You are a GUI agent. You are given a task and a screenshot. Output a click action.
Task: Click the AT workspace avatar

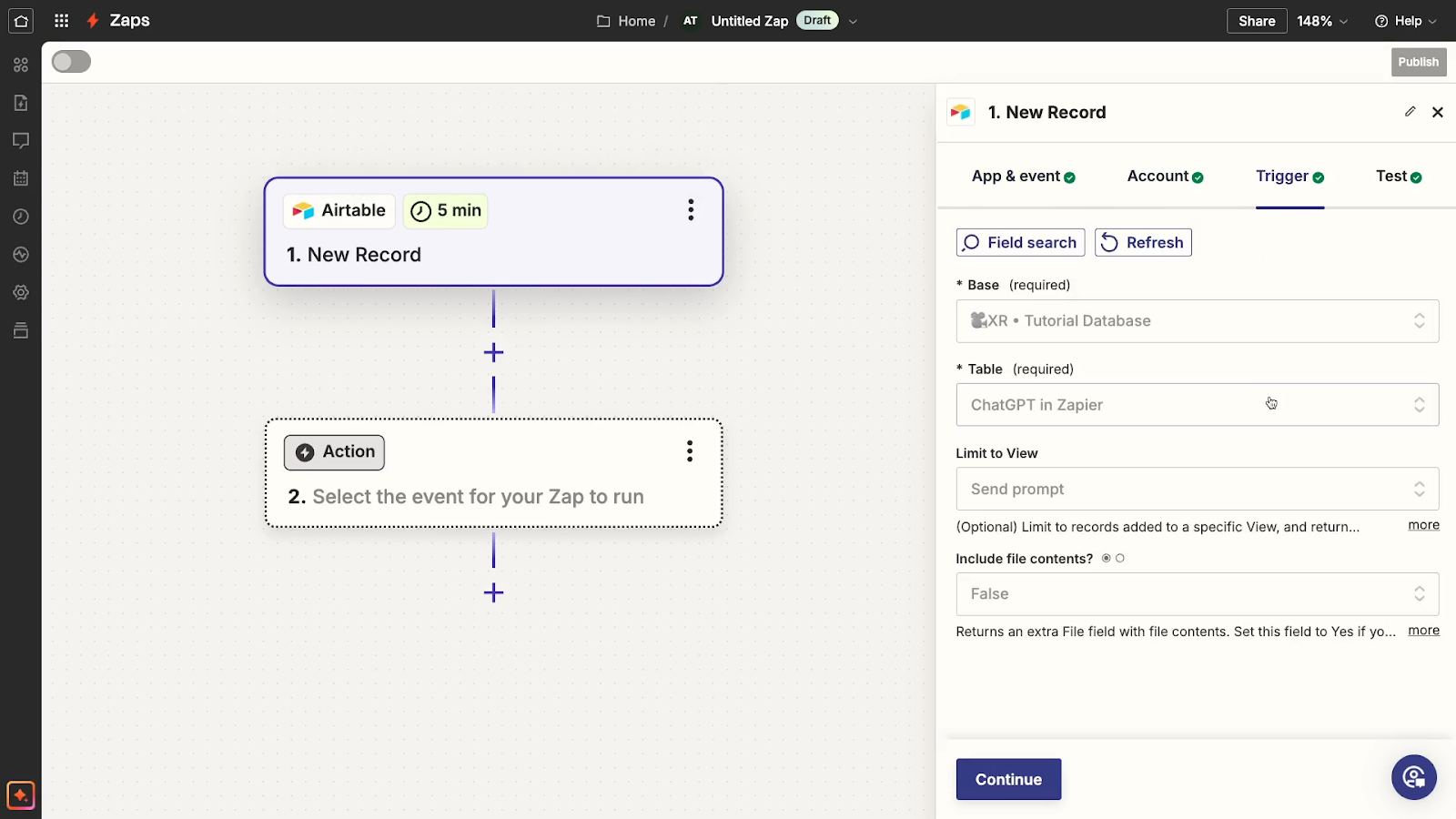691,21
